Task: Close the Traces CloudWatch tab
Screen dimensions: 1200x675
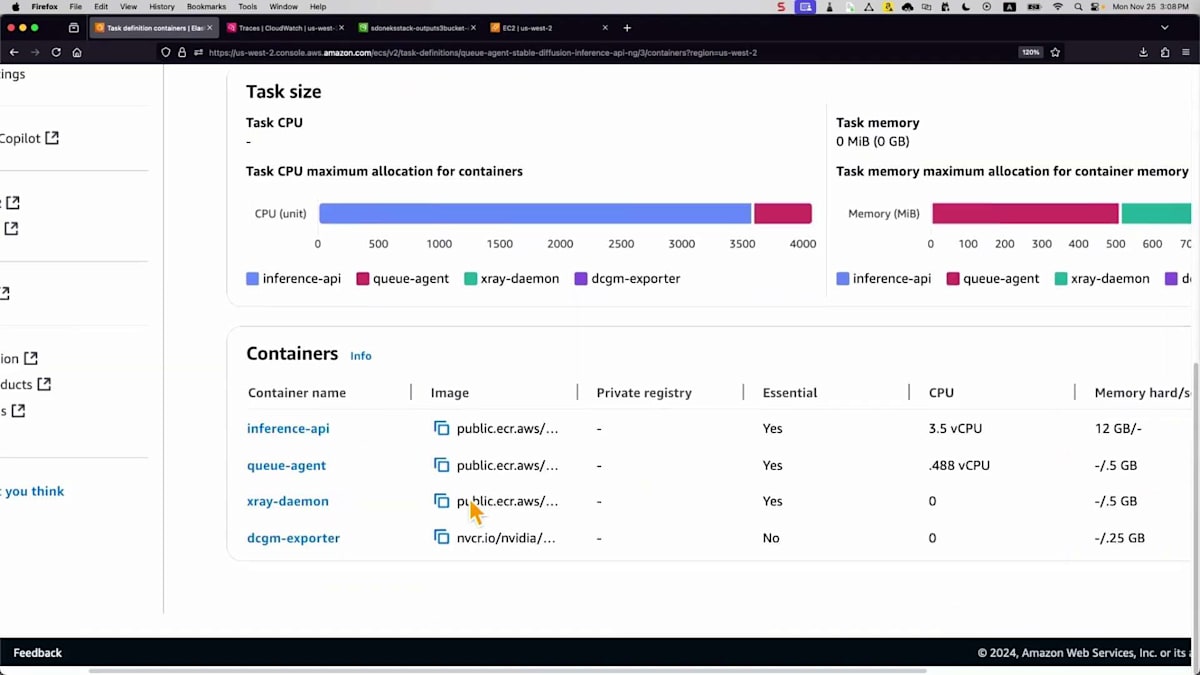Action: coord(341,28)
